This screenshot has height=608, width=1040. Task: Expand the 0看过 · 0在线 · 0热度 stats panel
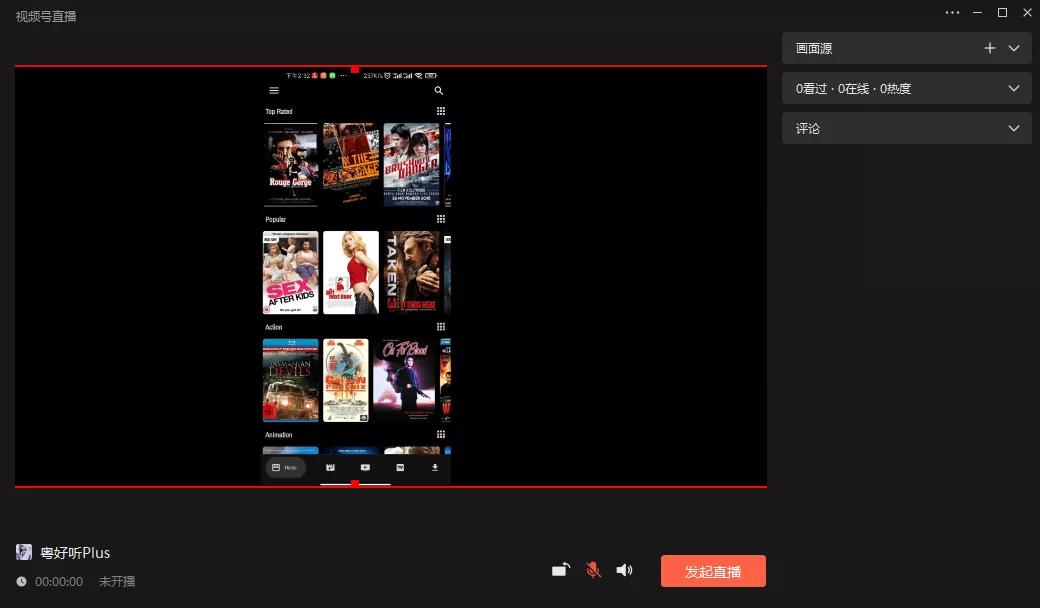tap(1014, 88)
